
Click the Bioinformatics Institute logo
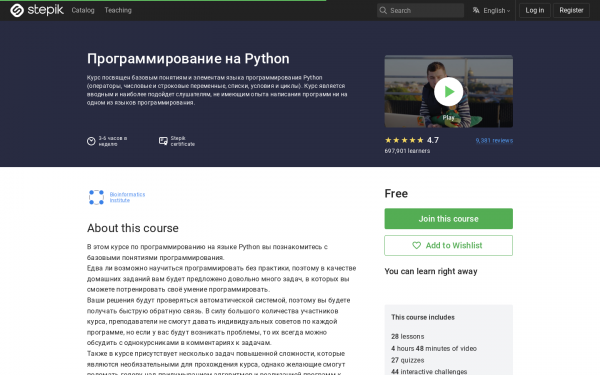pos(96,197)
